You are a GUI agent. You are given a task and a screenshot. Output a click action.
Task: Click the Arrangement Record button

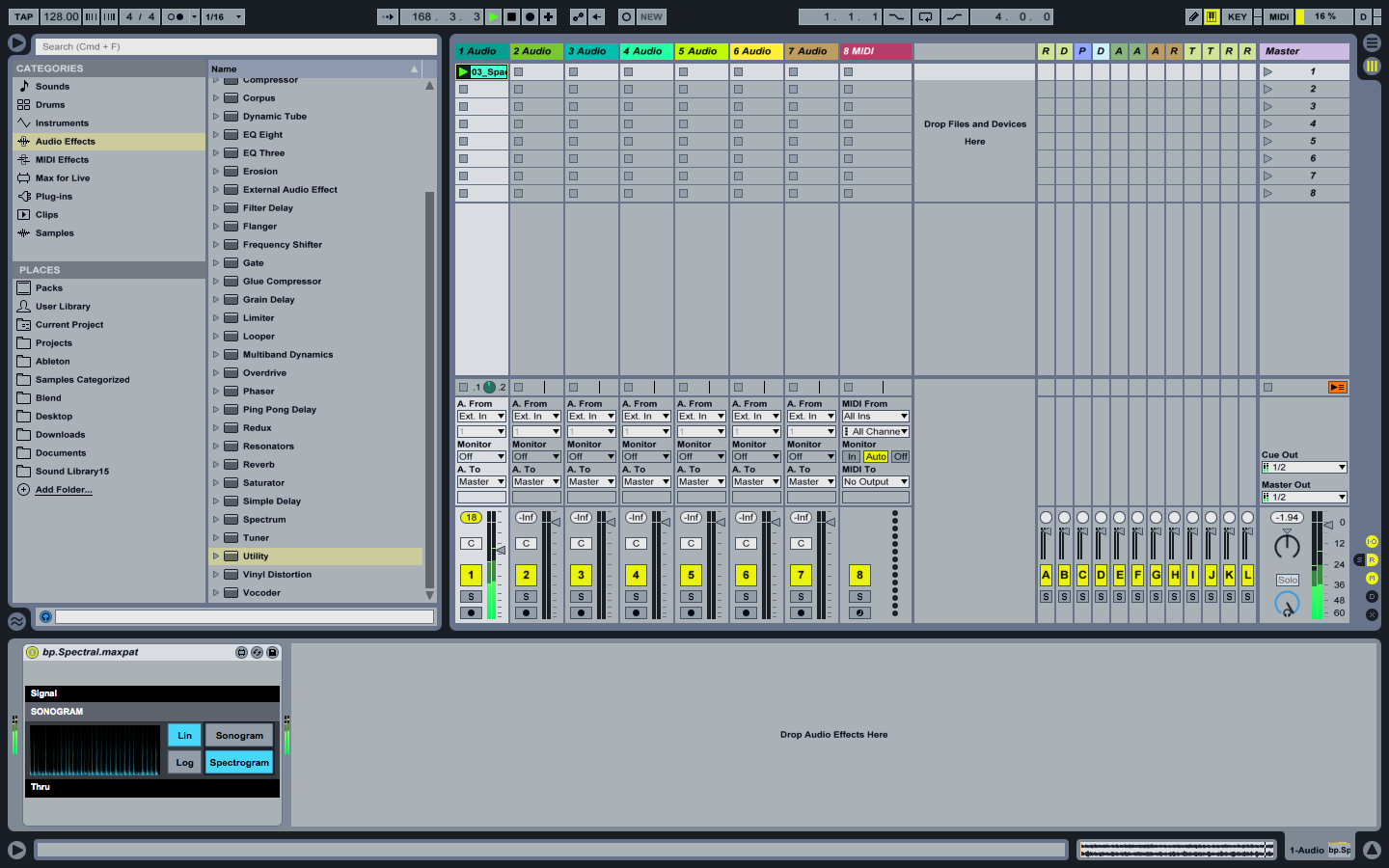(x=530, y=16)
